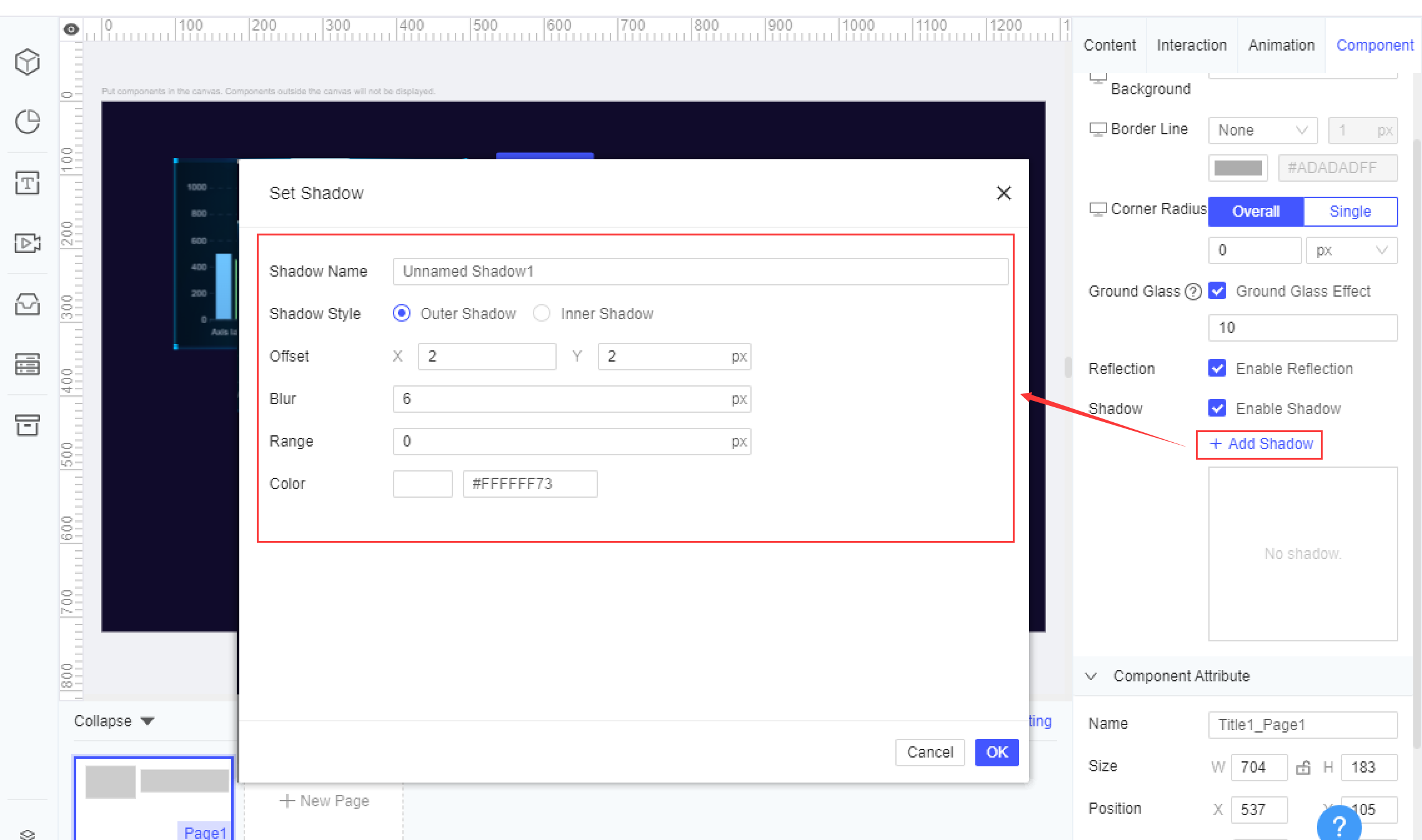The image size is (1422, 840).
Task: Click the Add Shadow link
Action: (x=1260, y=444)
